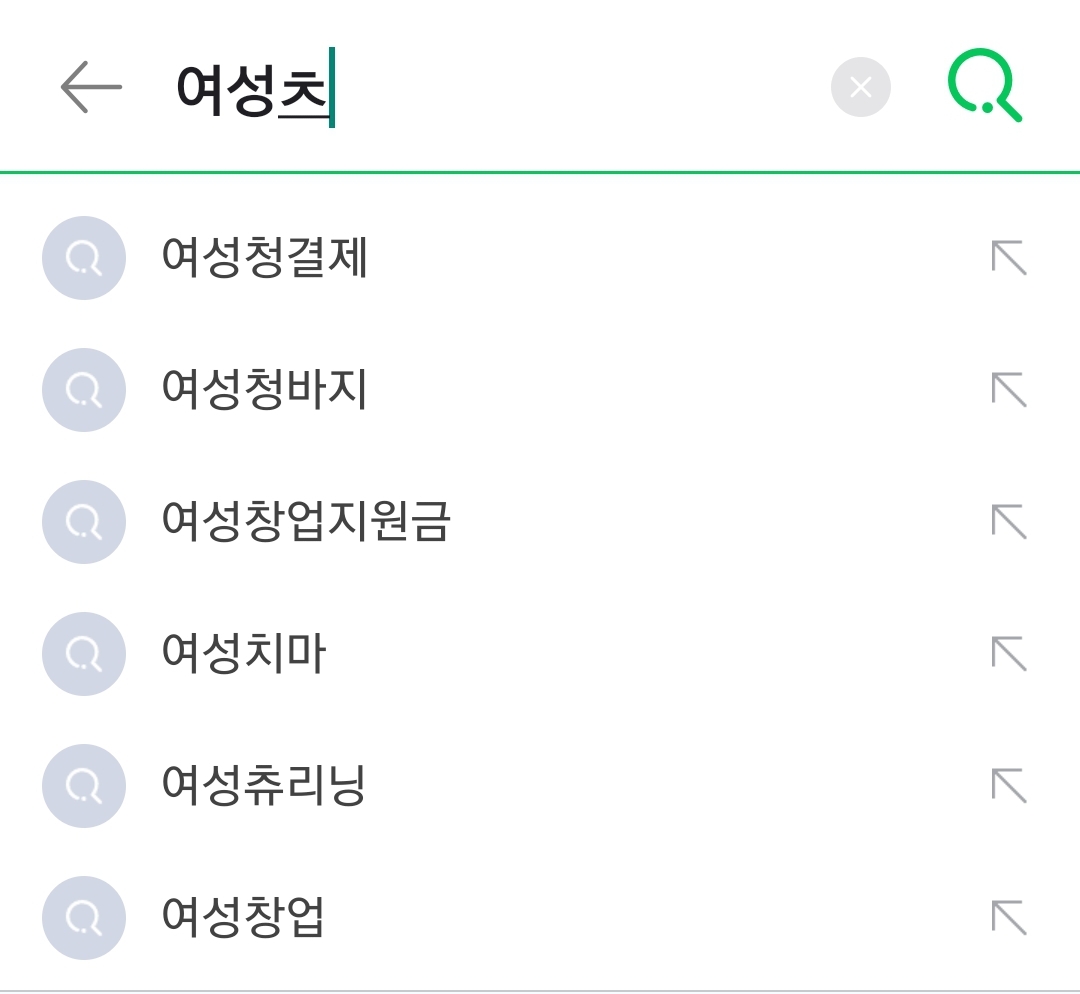Tap fill arrow next to 여성츄리닝
This screenshot has width=1080, height=994.
click(1009, 786)
